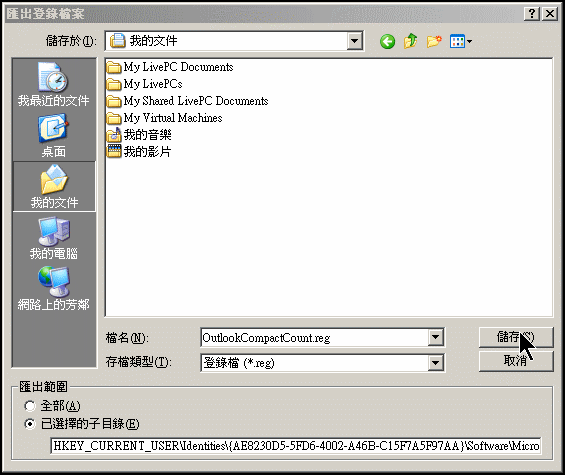The width and height of the screenshot is (565, 475).
Task: Create a new folder with toolbar icon
Action: coord(434,41)
